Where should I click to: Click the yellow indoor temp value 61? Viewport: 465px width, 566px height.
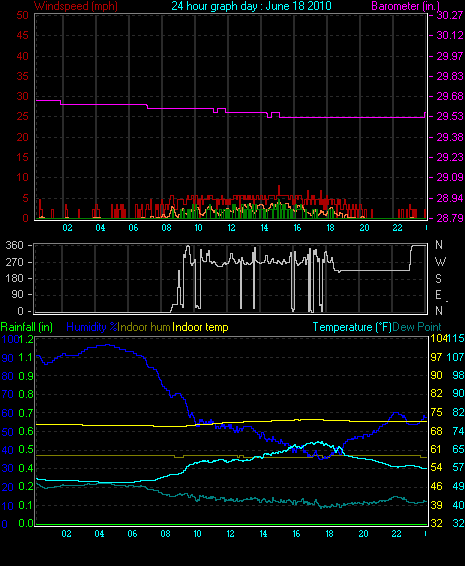tap(436, 449)
